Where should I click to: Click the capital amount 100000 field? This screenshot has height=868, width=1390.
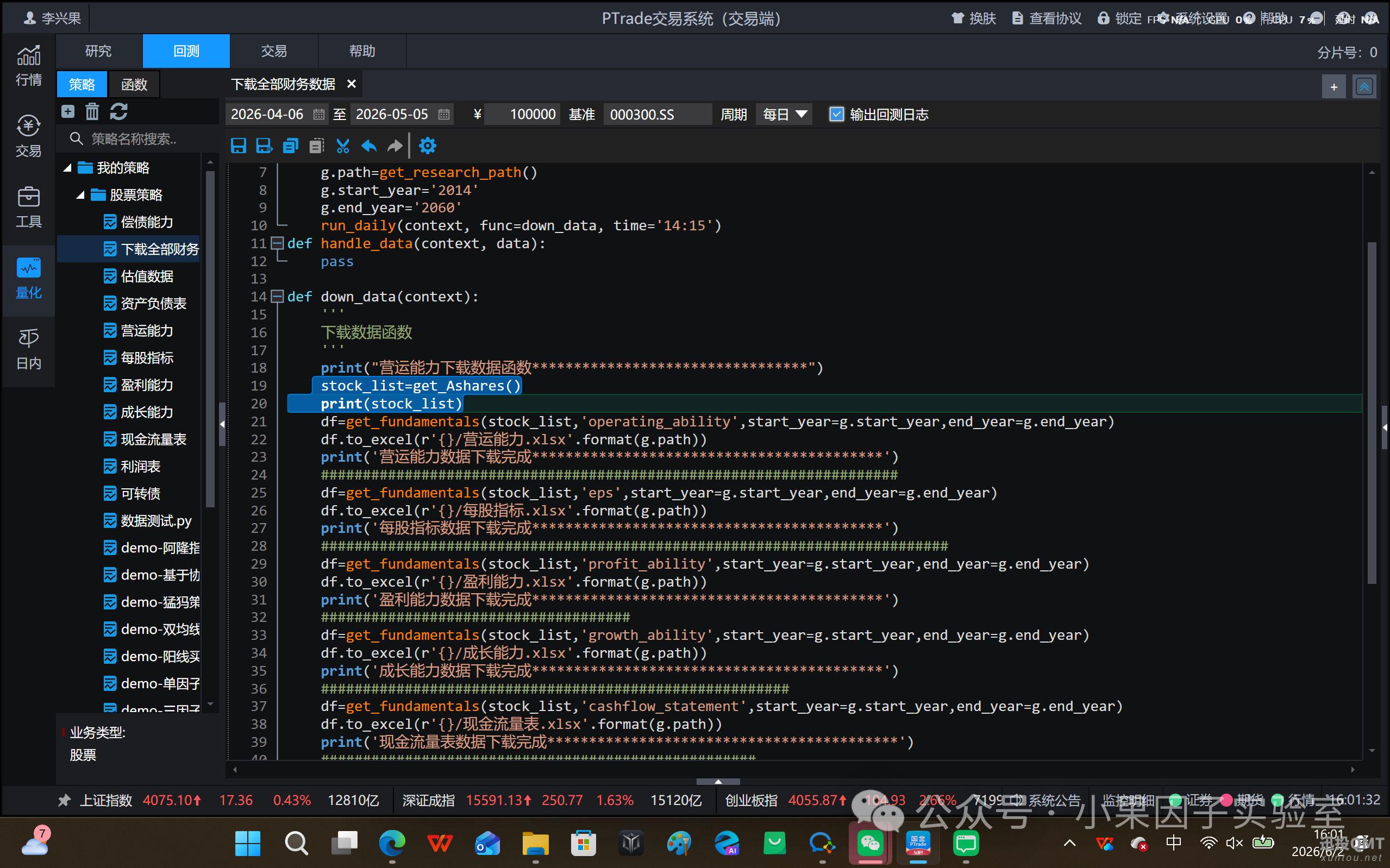coord(522,114)
